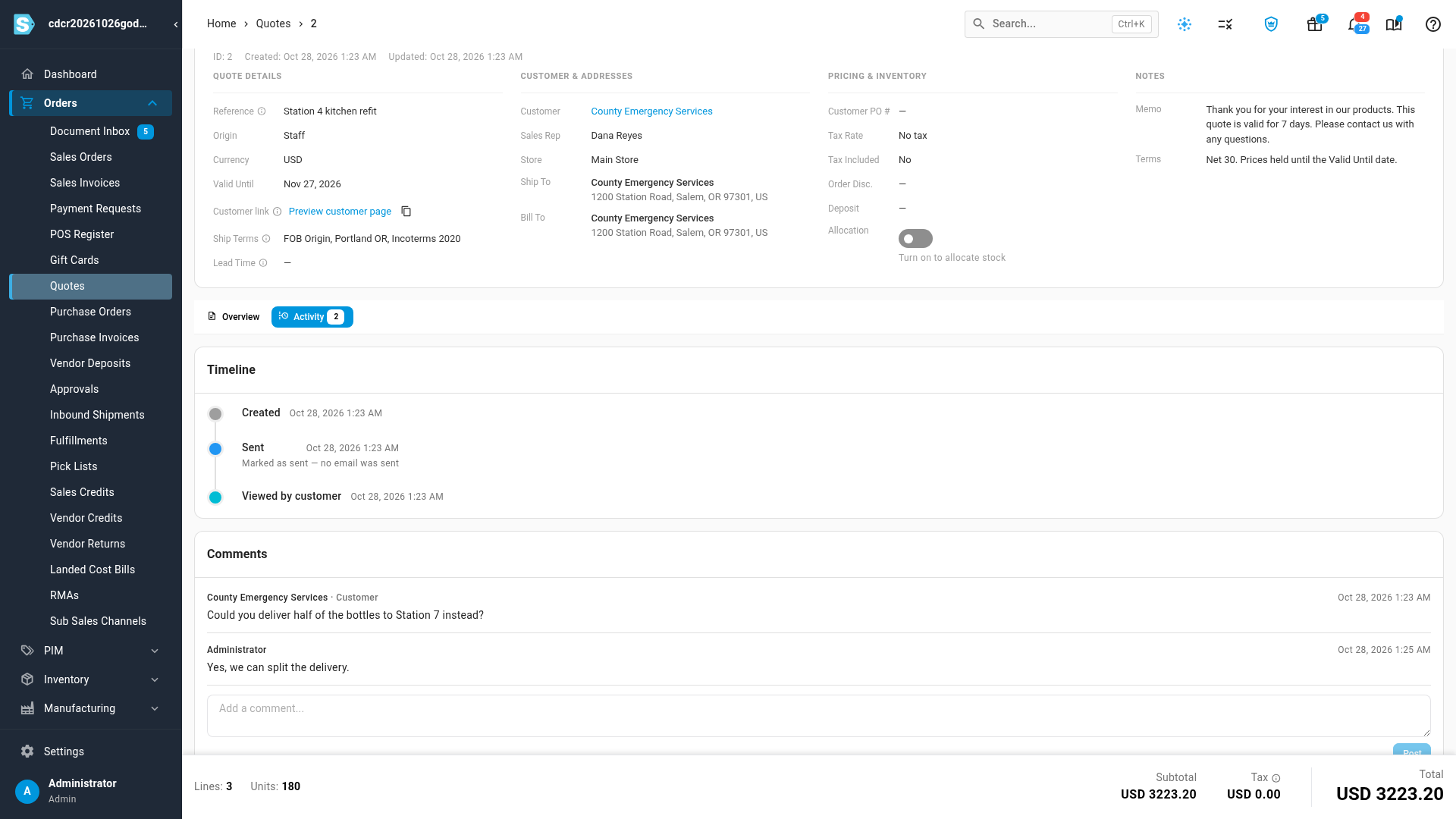
Task: Click the Settings gear icon
Action: point(27,752)
